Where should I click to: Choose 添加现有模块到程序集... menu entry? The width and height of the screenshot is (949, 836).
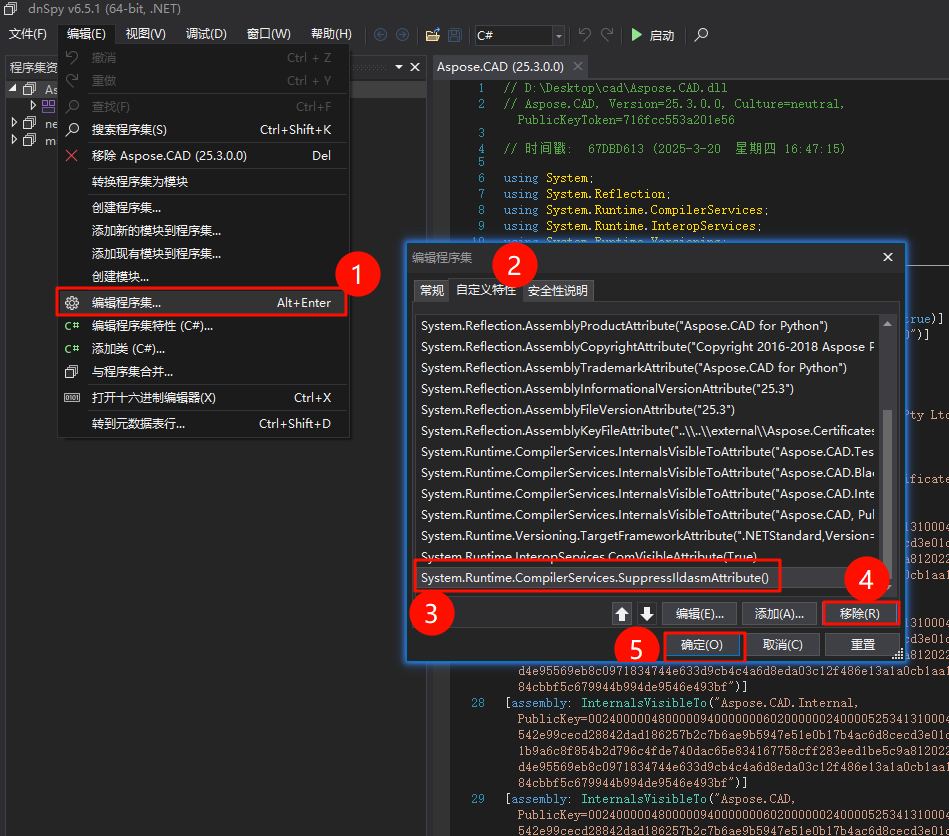(x=203, y=254)
